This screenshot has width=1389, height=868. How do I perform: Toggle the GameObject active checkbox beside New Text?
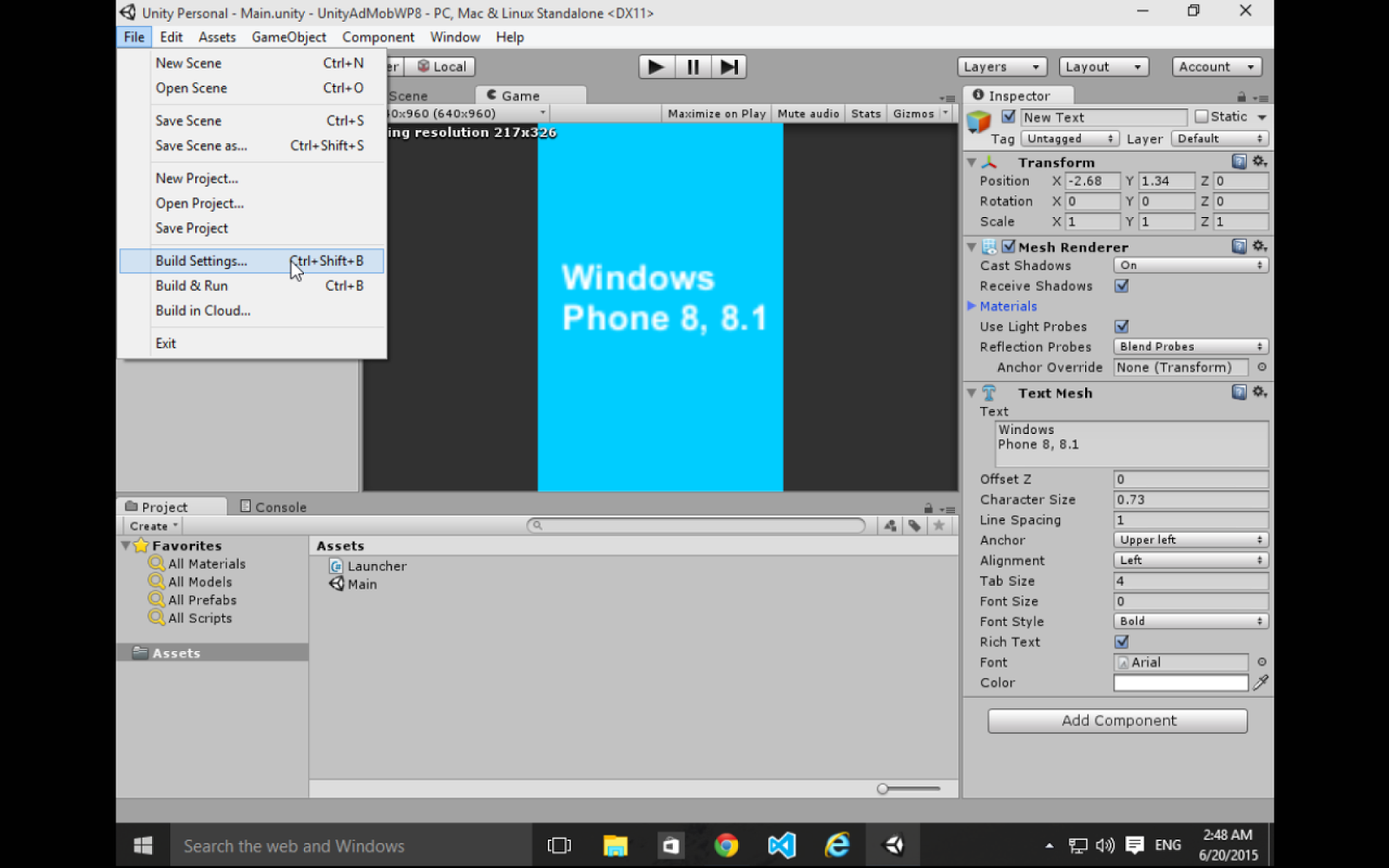(1008, 116)
